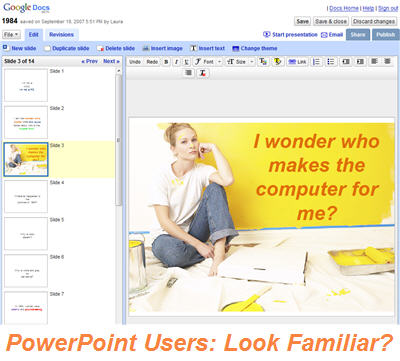Viewport: 400px width, 361px height.
Task: Increase indent of selected text
Action: [x=360, y=62]
